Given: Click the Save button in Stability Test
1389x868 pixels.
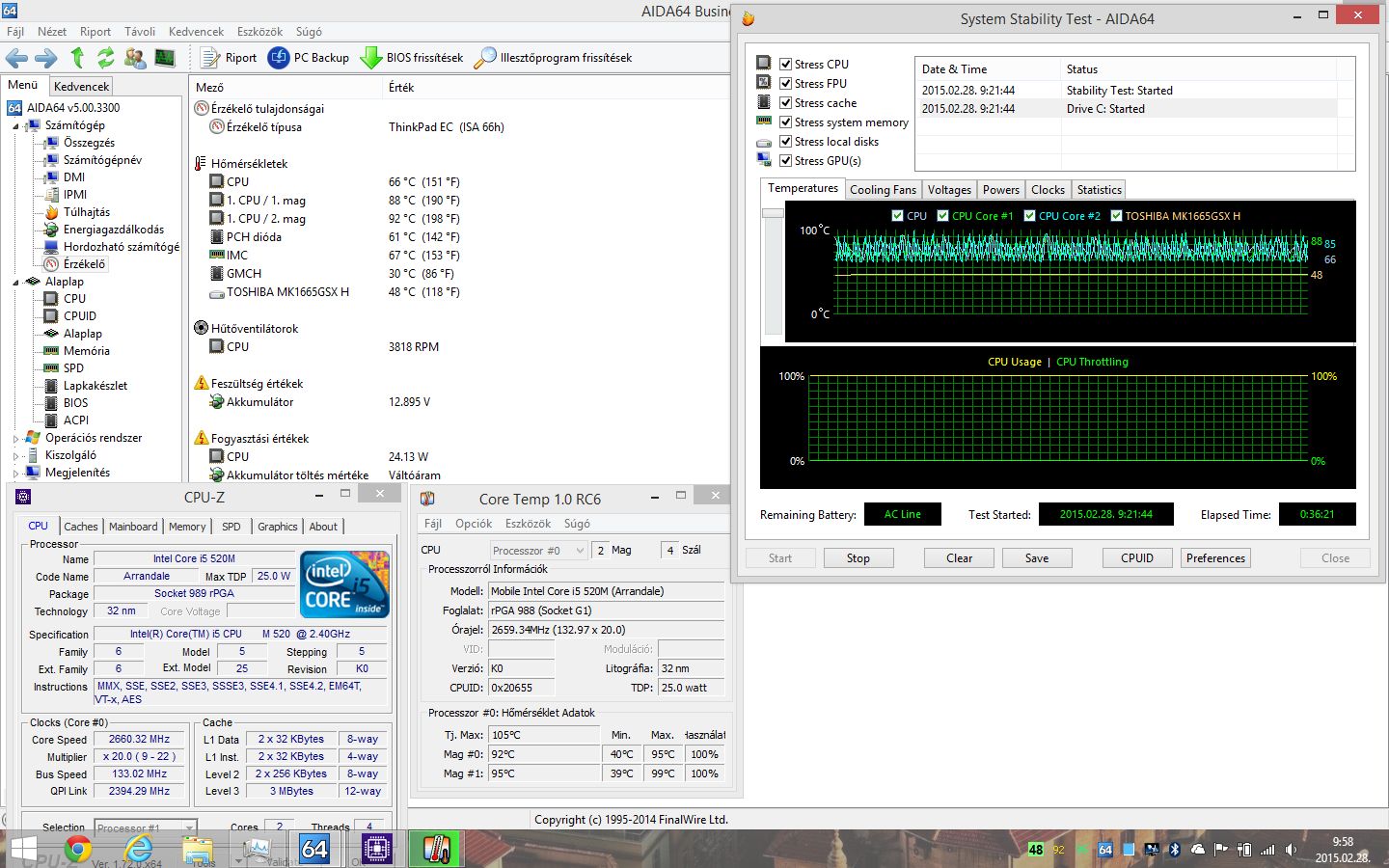Looking at the screenshot, I should click(1037, 558).
